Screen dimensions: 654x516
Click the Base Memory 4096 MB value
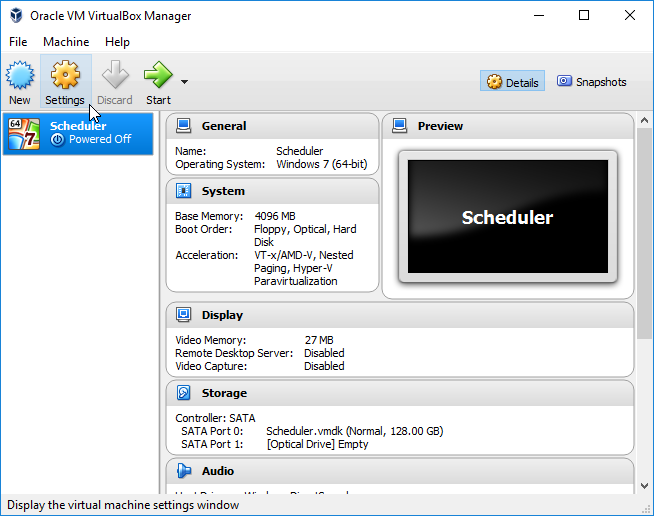[275, 216]
